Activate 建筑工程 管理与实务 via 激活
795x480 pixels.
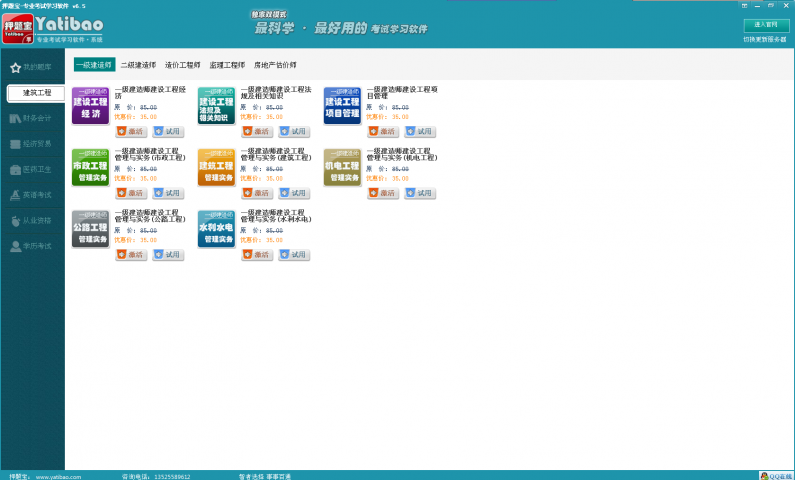[257, 193]
